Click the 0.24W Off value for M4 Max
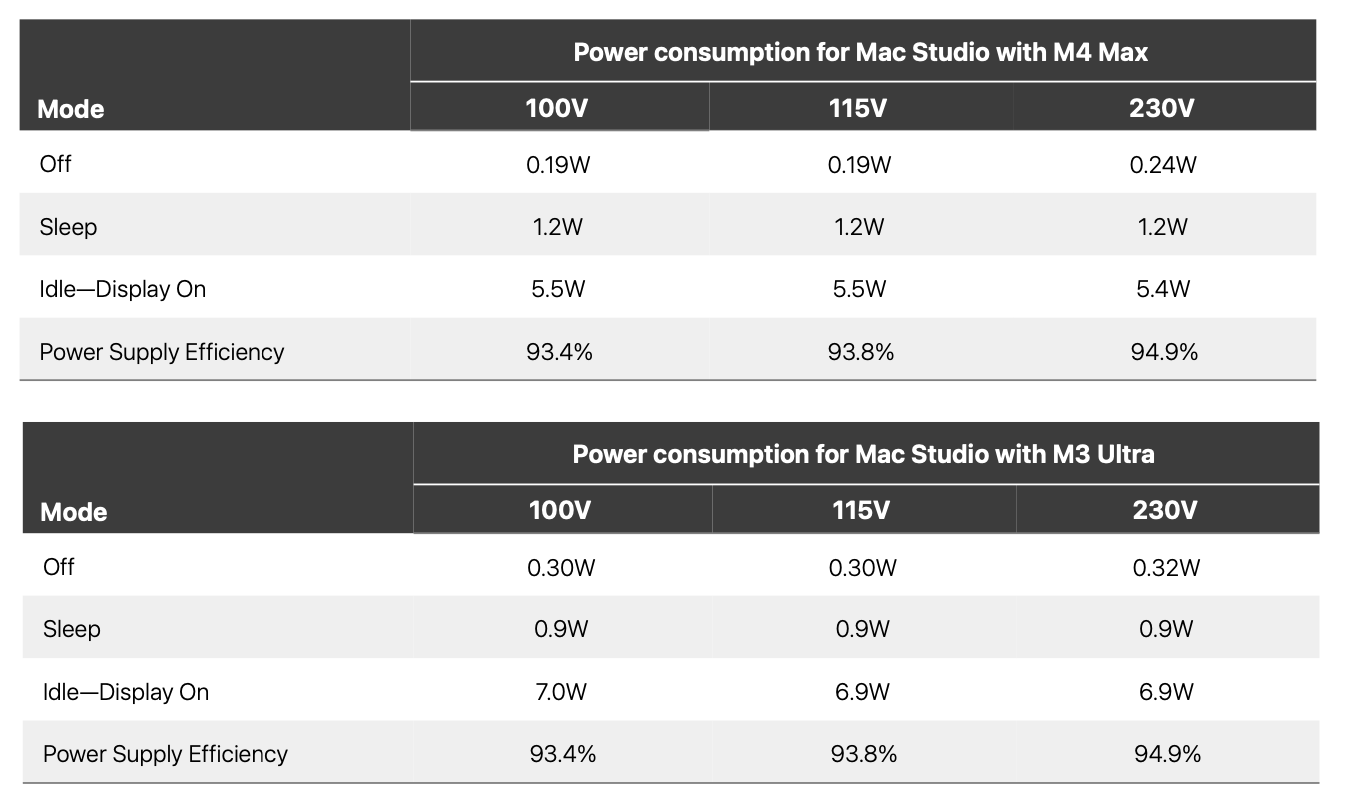 (x=1162, y=165)
